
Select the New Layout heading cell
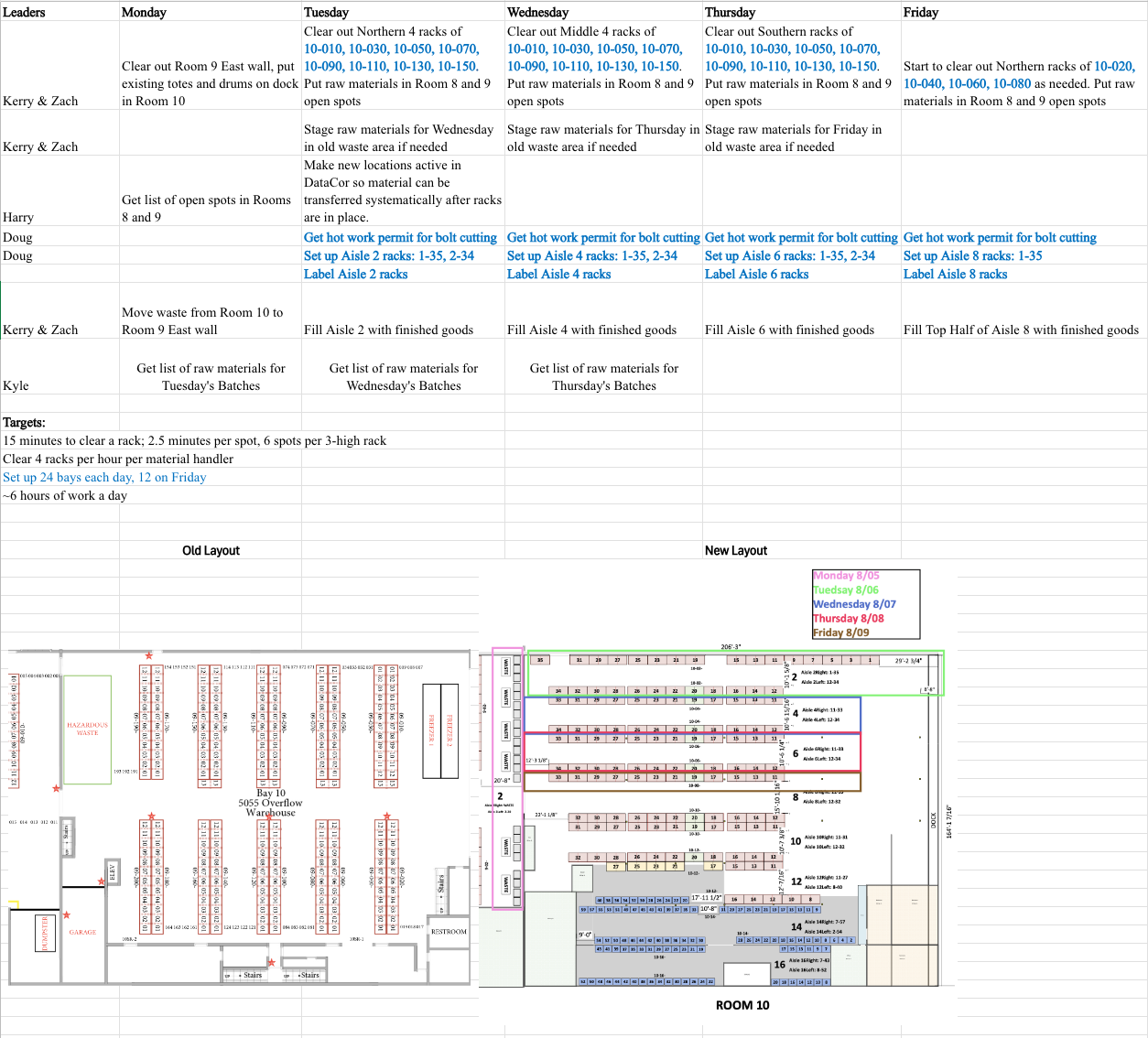[736, 550]
